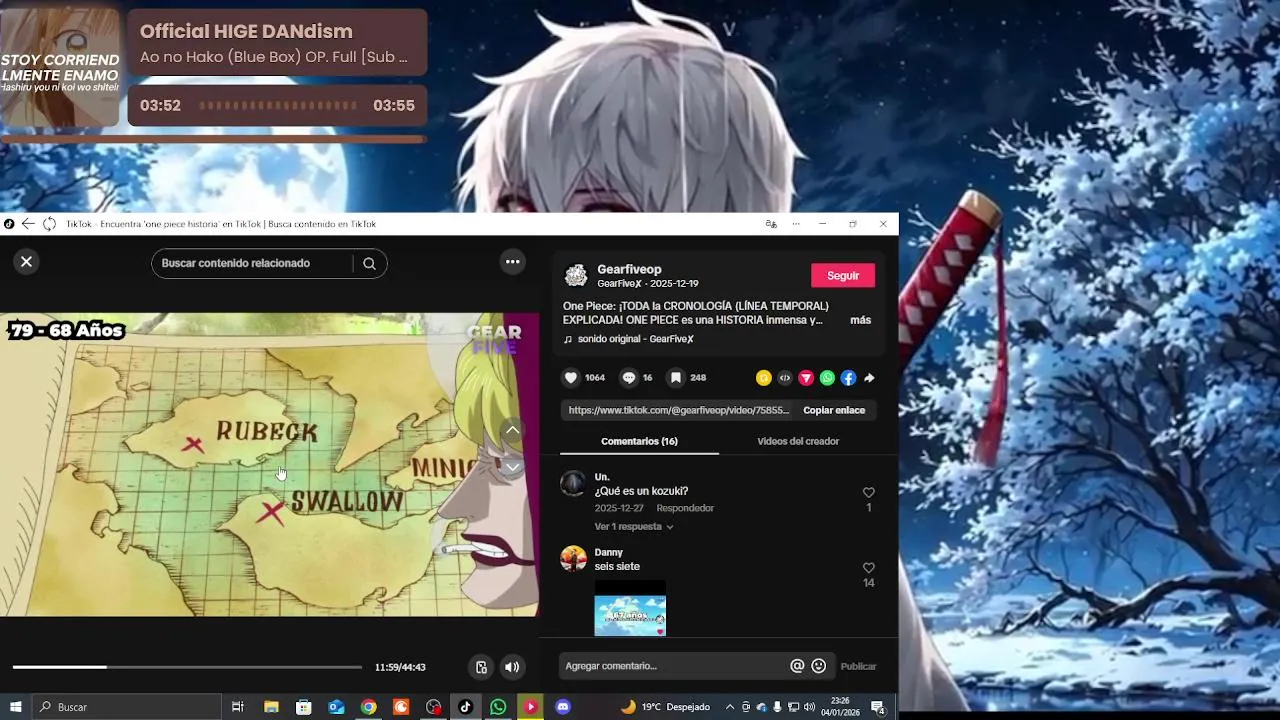Open the translate icon in title bar

point(771,224)
